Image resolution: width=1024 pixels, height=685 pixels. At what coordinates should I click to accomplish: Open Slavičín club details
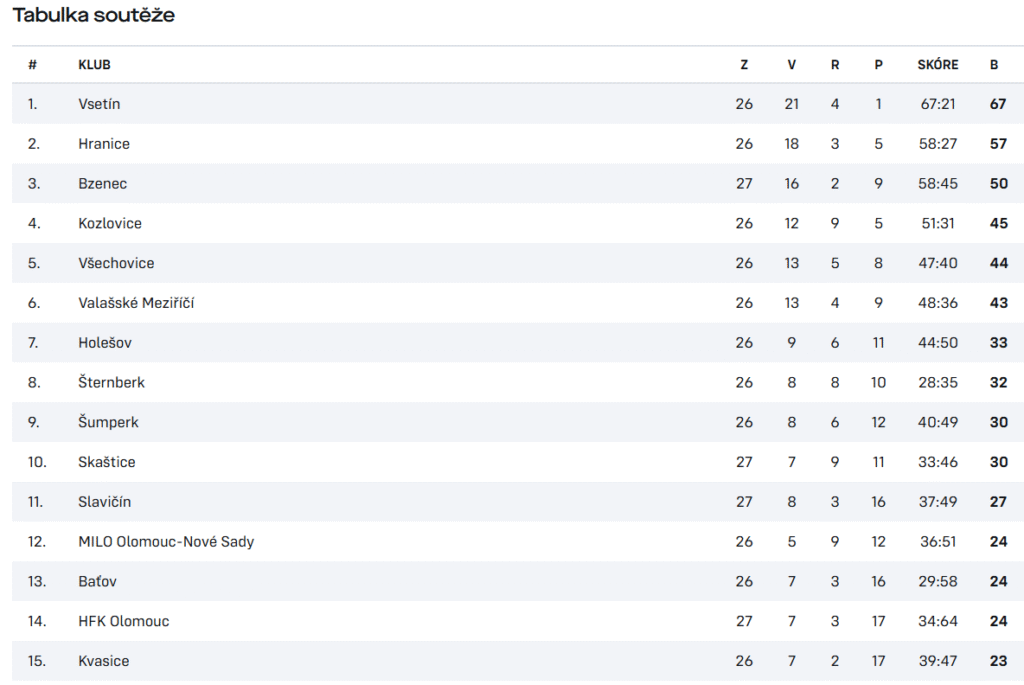104,502
